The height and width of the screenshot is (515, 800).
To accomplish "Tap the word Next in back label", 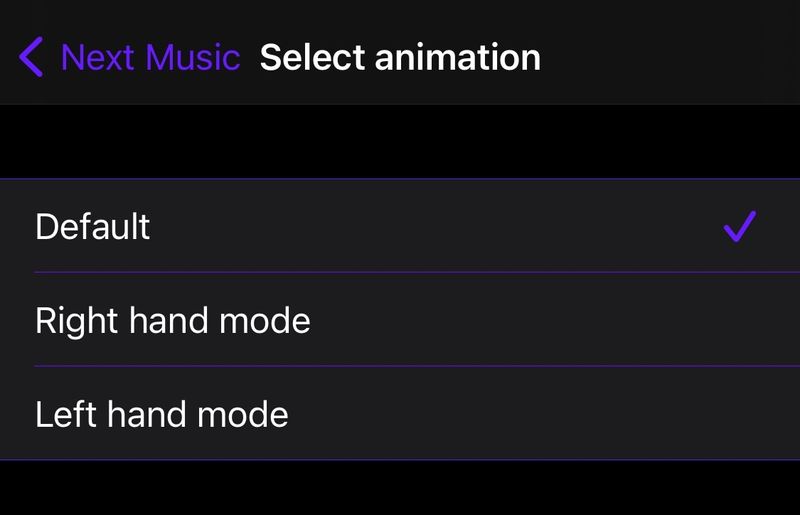I will (x=98, y=57).
